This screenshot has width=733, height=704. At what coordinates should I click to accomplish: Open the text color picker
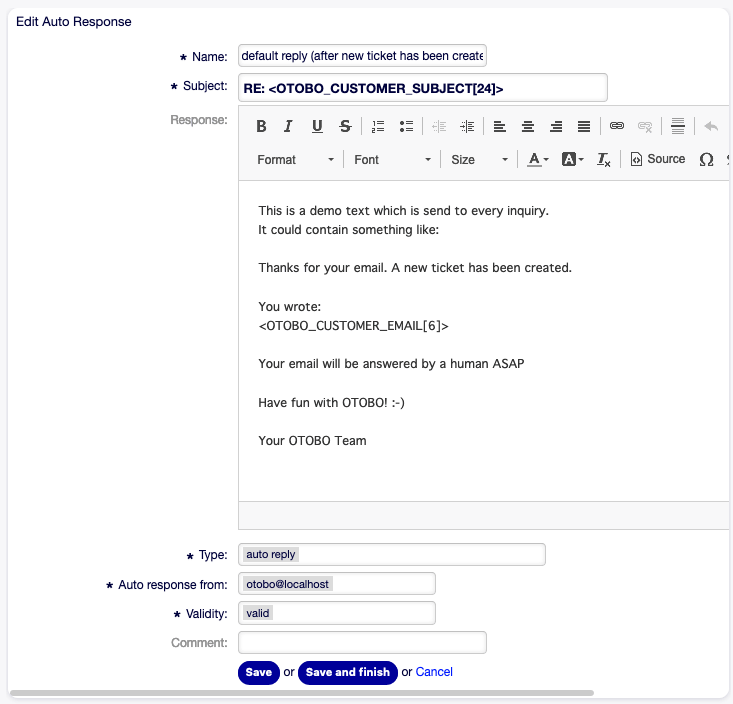(x=538, y=160)
